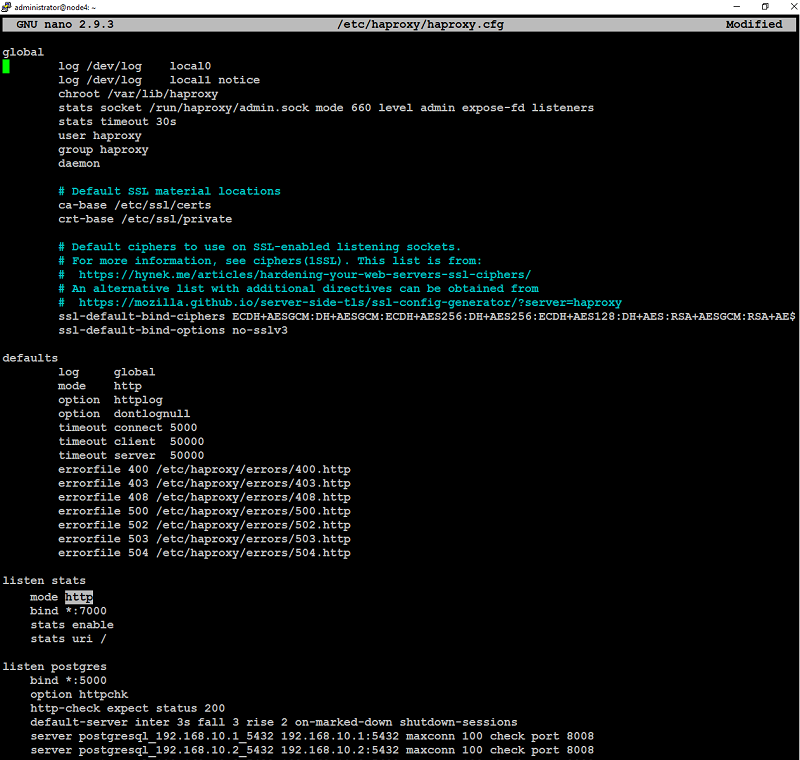Click the 'option httpchk' line

click(x=79, y=694)
